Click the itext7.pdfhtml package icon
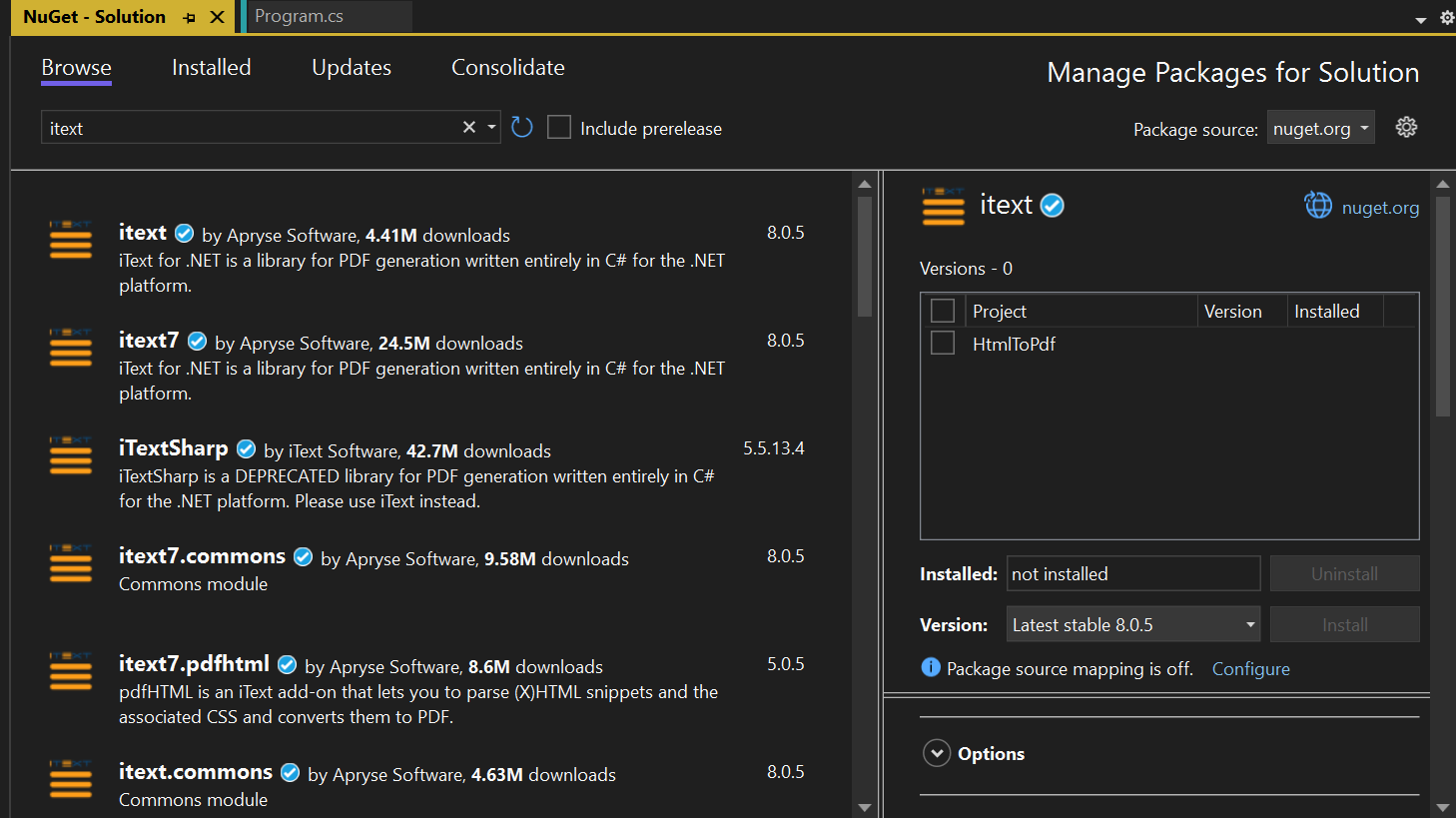Image resolution: width=1456 pixels, height=818 pixels. 71,671
